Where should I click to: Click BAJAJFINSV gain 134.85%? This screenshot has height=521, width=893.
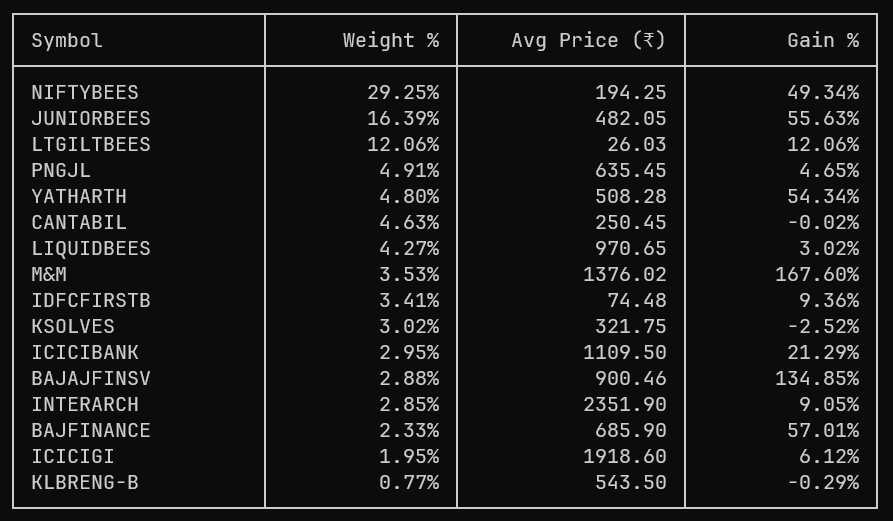816,379
